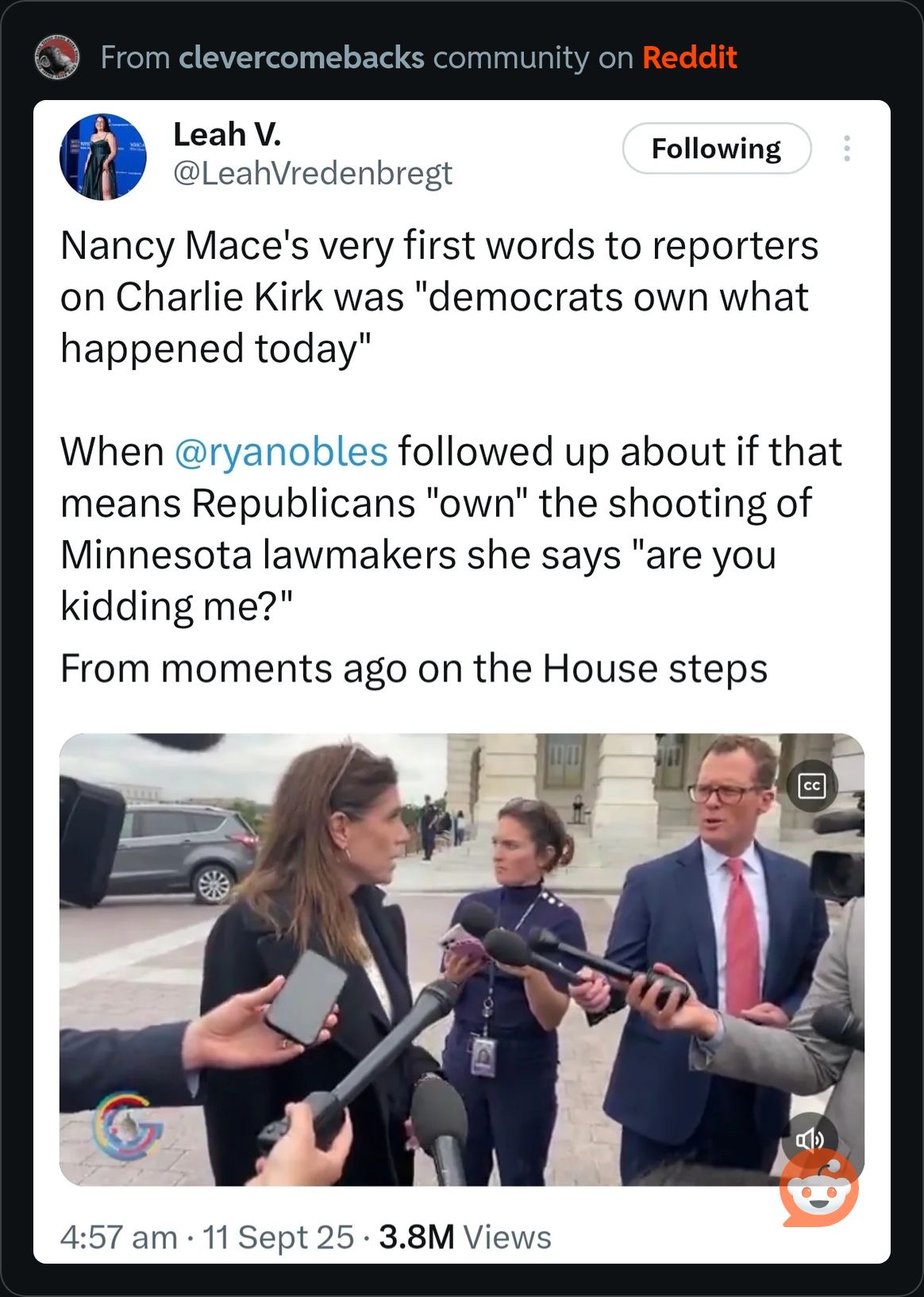Toggle the Following button
924x1297 pixels.
(716, 149)
